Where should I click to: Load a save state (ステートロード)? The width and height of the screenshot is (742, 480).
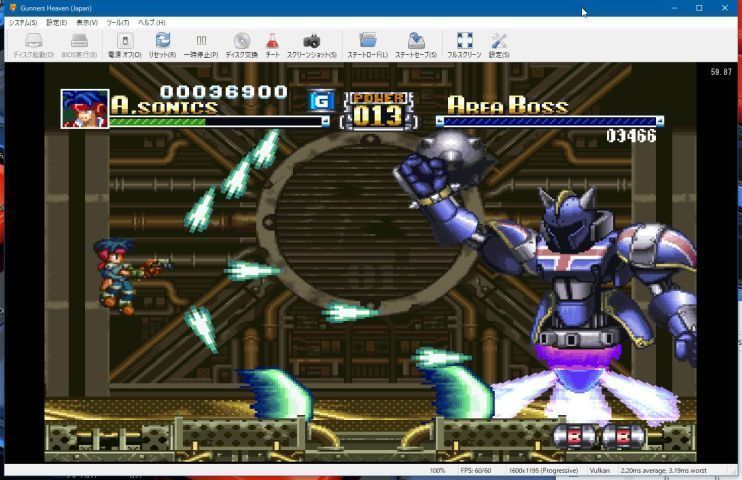368,46
